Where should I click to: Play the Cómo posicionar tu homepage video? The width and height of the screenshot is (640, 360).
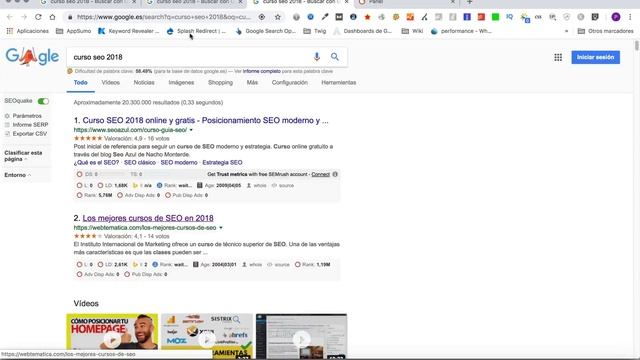coord(112,337)
